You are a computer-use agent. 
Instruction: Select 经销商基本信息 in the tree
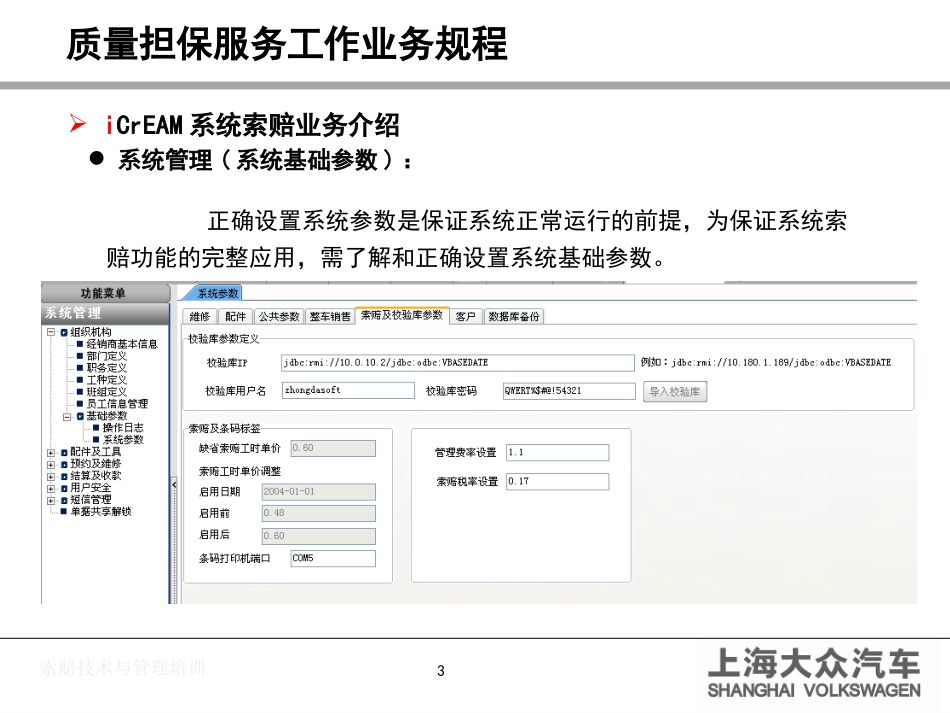tap(122, 344)
